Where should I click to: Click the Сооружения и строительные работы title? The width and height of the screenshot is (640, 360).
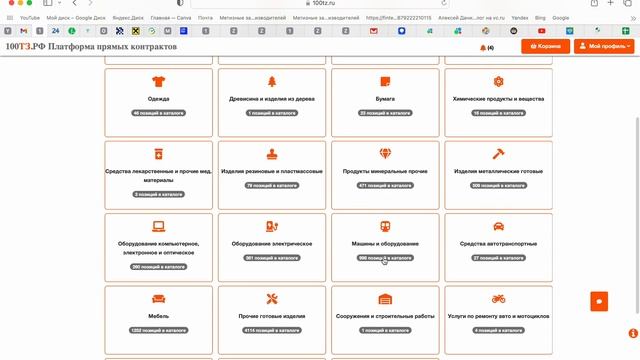(x=385, y=316)
